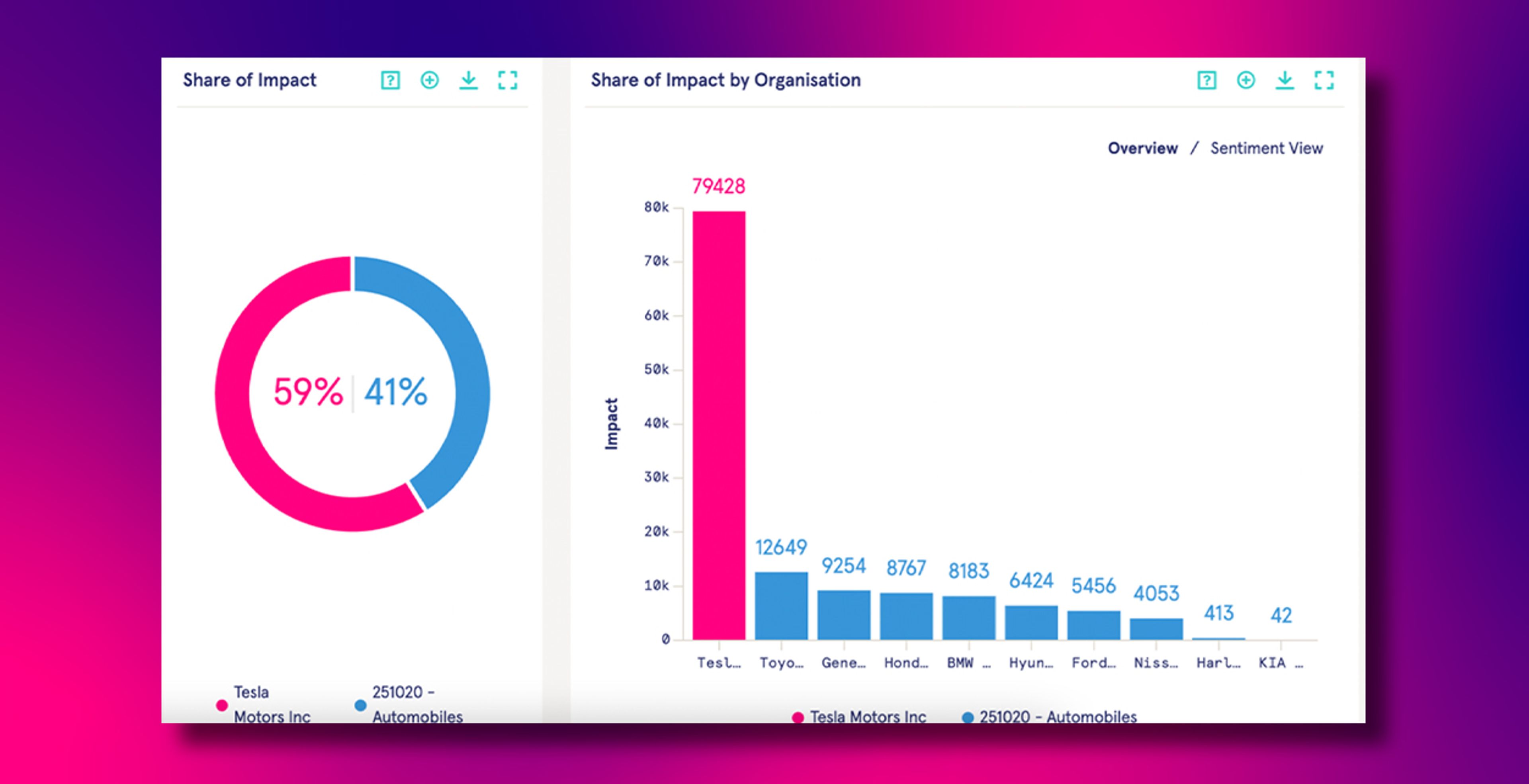Click the BMW bar labeled 8183

point(969,618)
